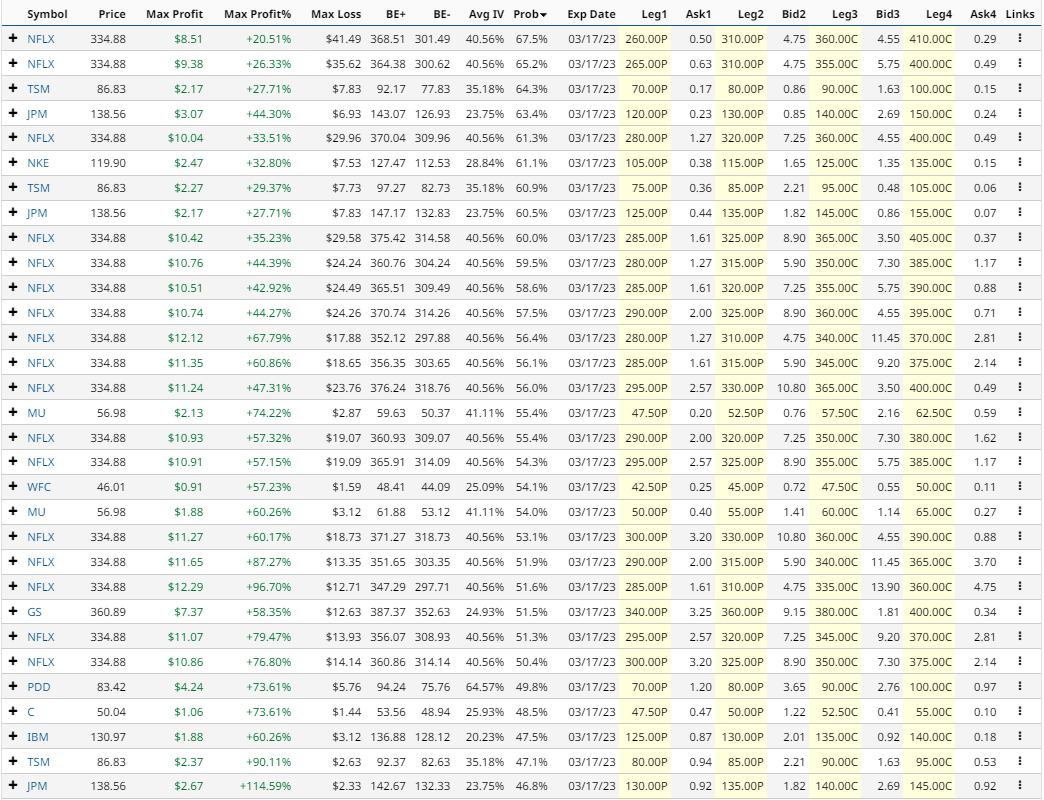The height and width of the screenshot is (800, 1044).
Task: Click the Leg1 column header
Action: (x=654, y=14)
